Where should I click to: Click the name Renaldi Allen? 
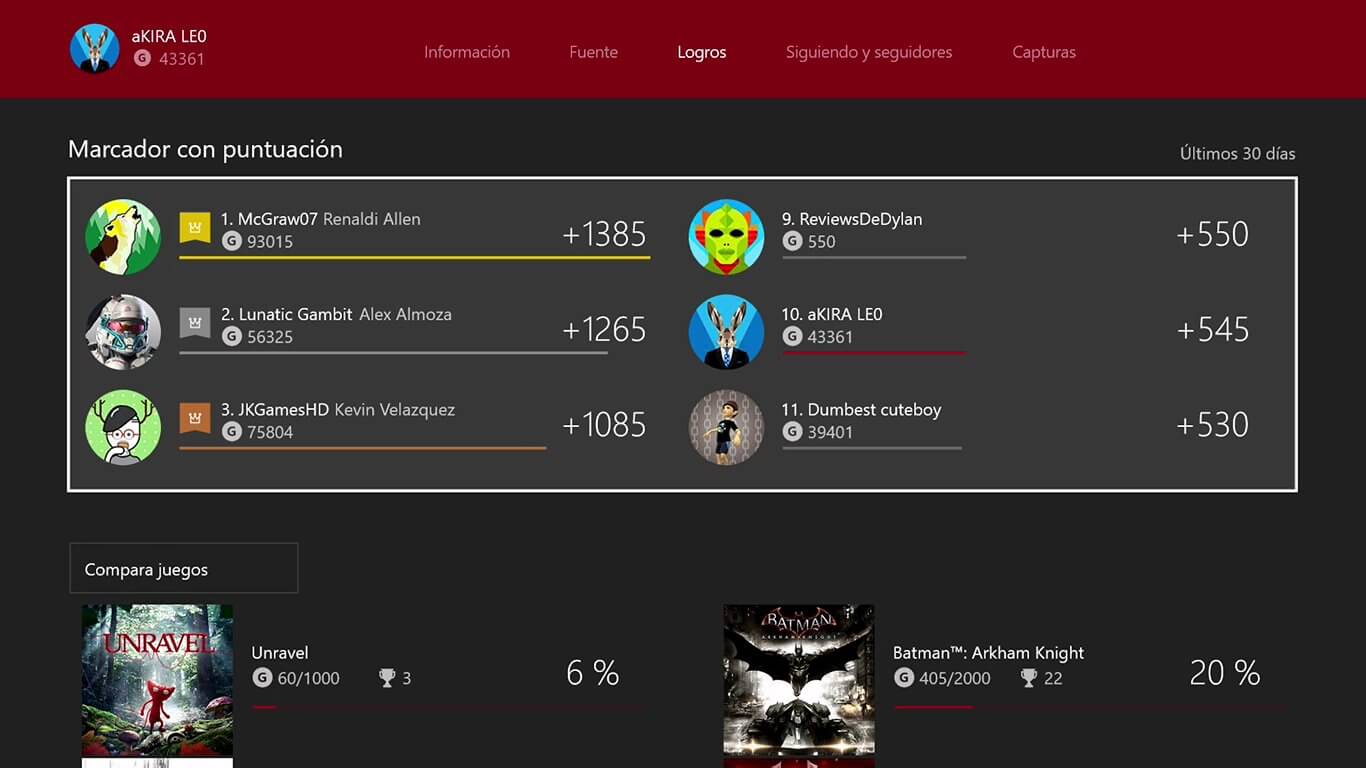tap(372, 219)
